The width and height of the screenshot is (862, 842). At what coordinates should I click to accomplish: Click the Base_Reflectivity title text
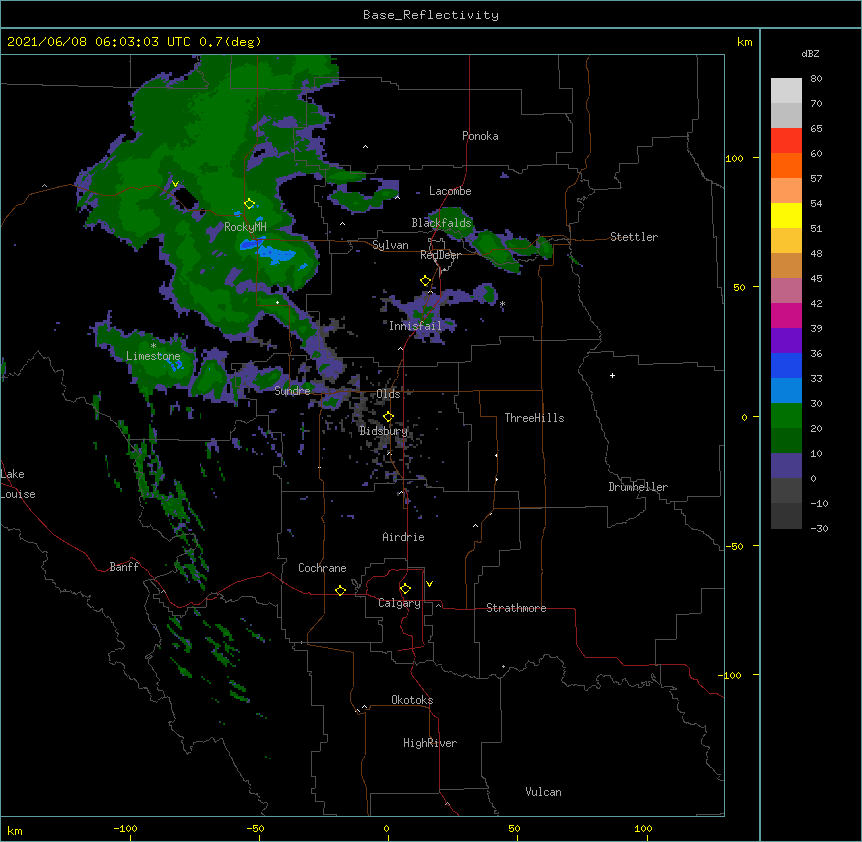tap(431, 15)
